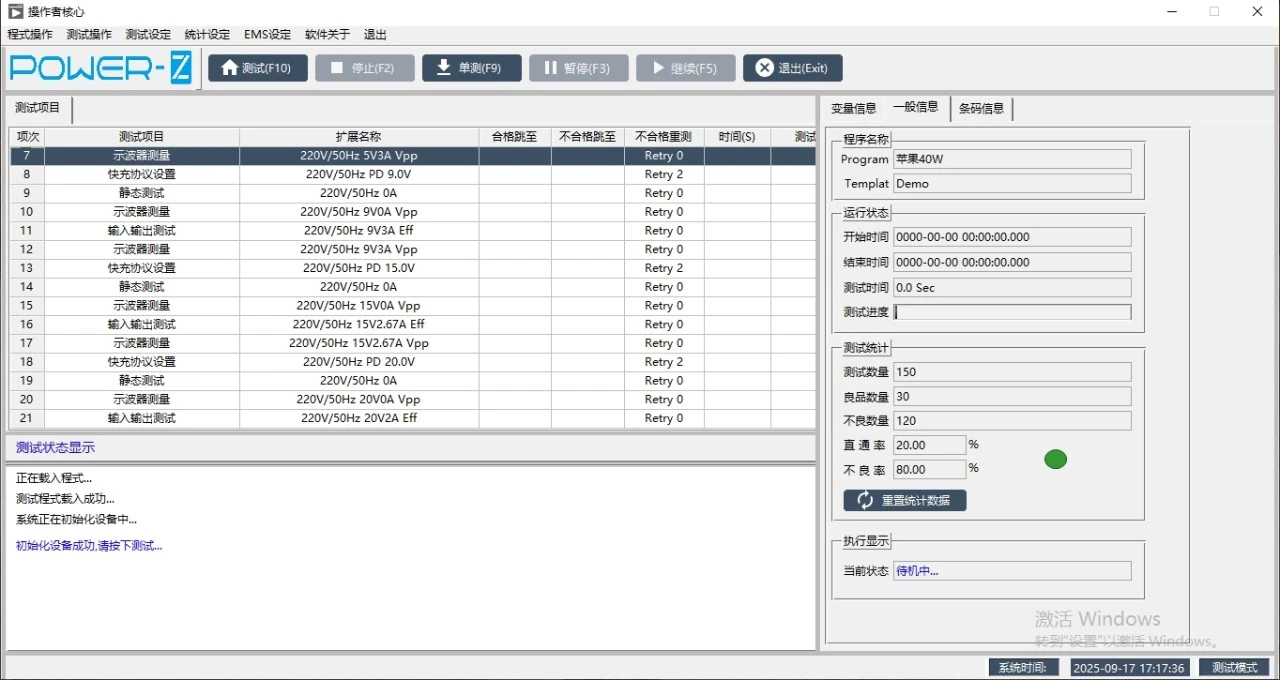The height and width of the screenshot is (680, 1280).
Task: Switch to the 变量信息 tab
Action: click(853, 108)
